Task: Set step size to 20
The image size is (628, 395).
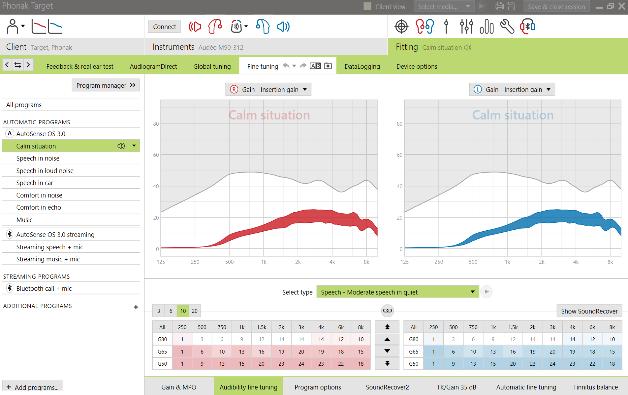Action: [x=194, y=311]
